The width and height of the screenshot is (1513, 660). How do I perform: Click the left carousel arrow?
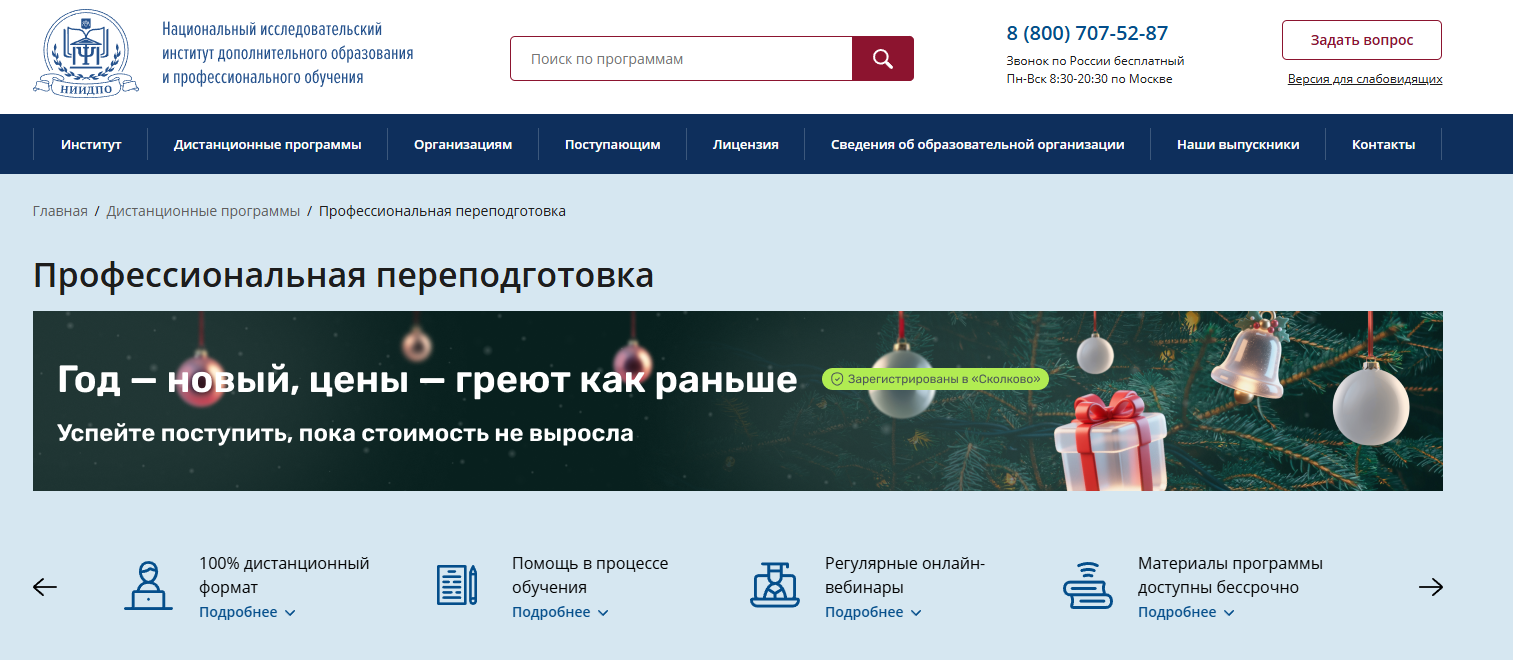(x=45, y=587)
